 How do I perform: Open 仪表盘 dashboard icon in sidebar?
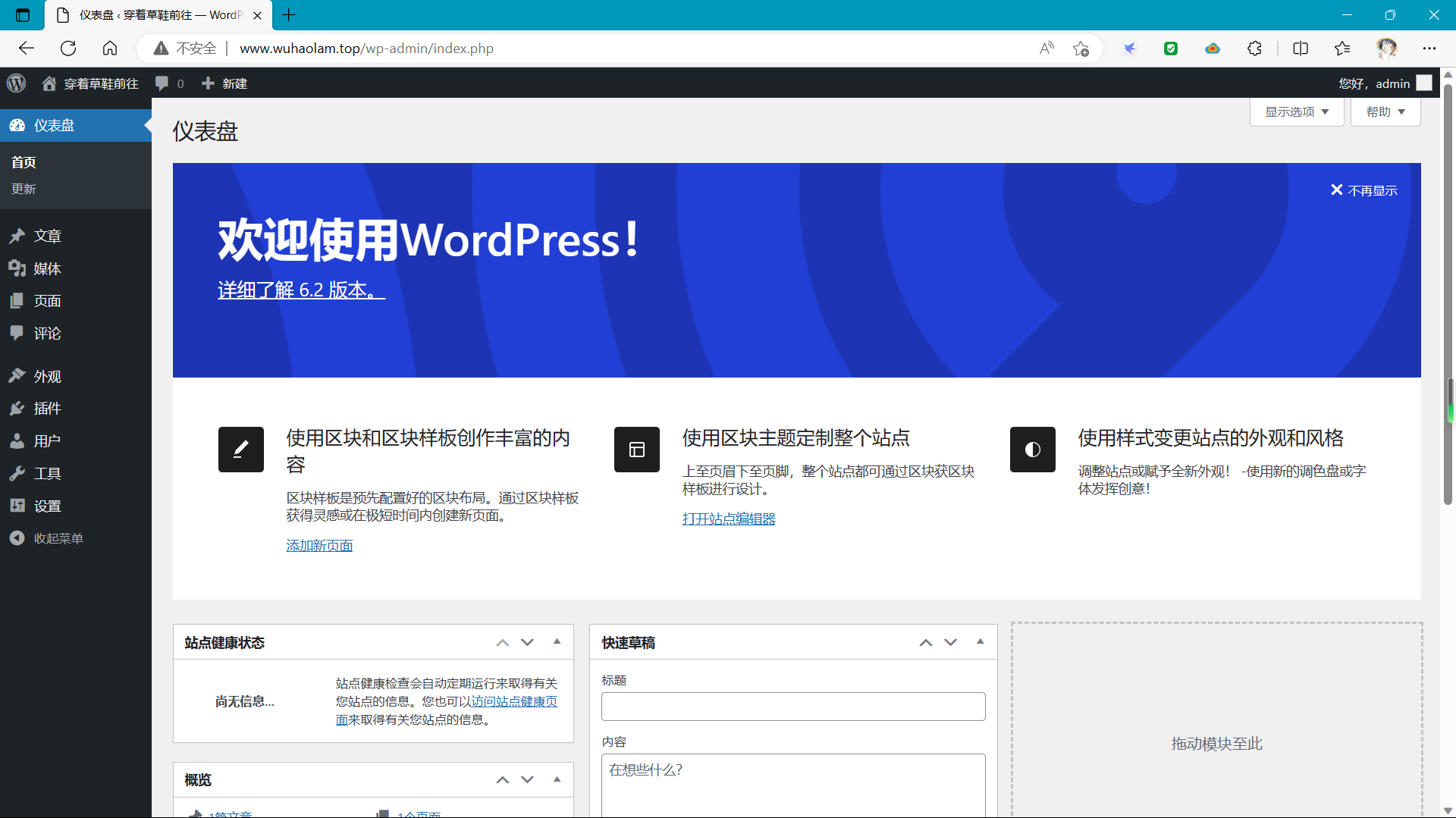pos(17,125)
